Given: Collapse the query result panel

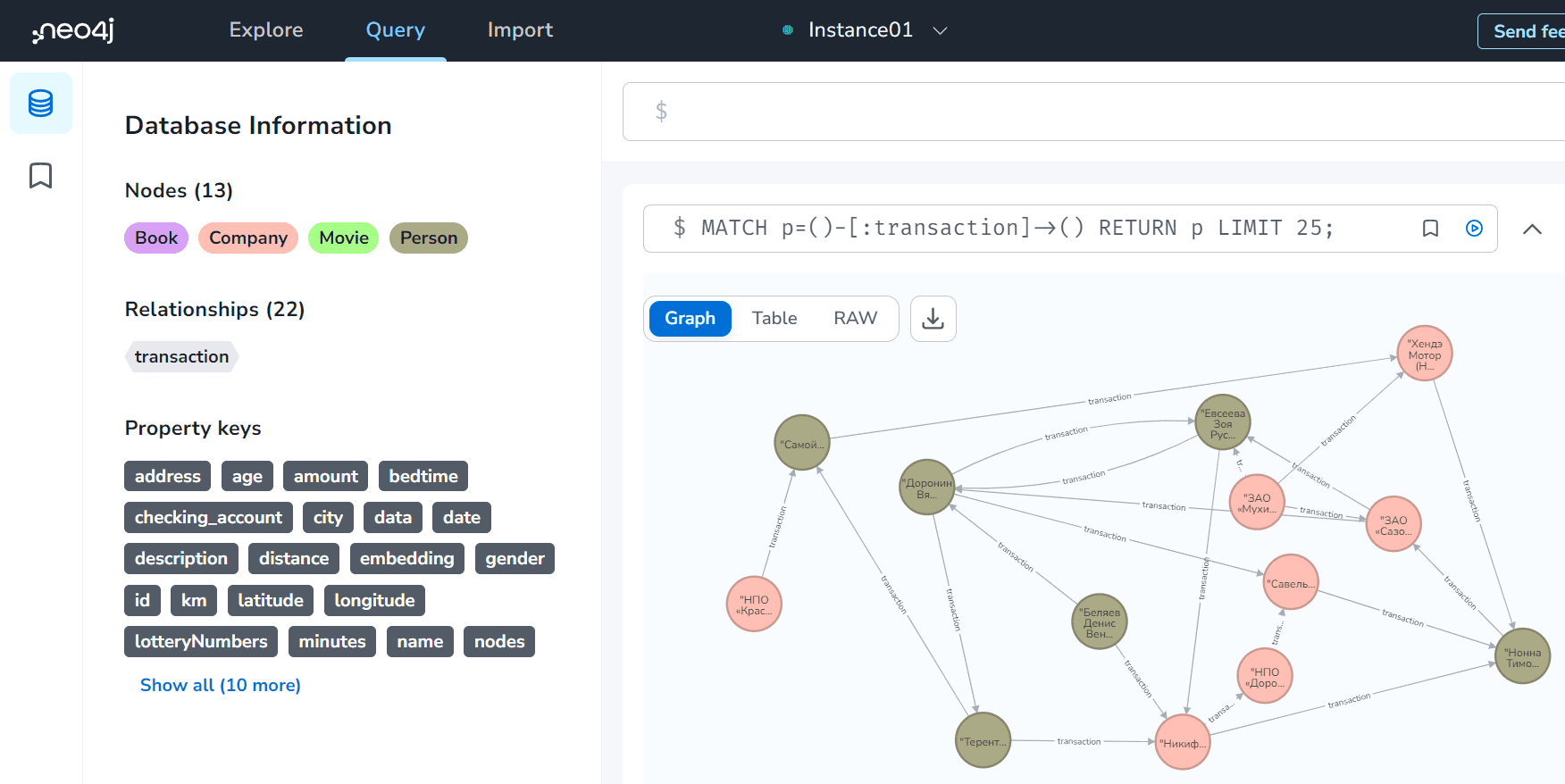Looking at the screenshot, I should (1532, 229).
